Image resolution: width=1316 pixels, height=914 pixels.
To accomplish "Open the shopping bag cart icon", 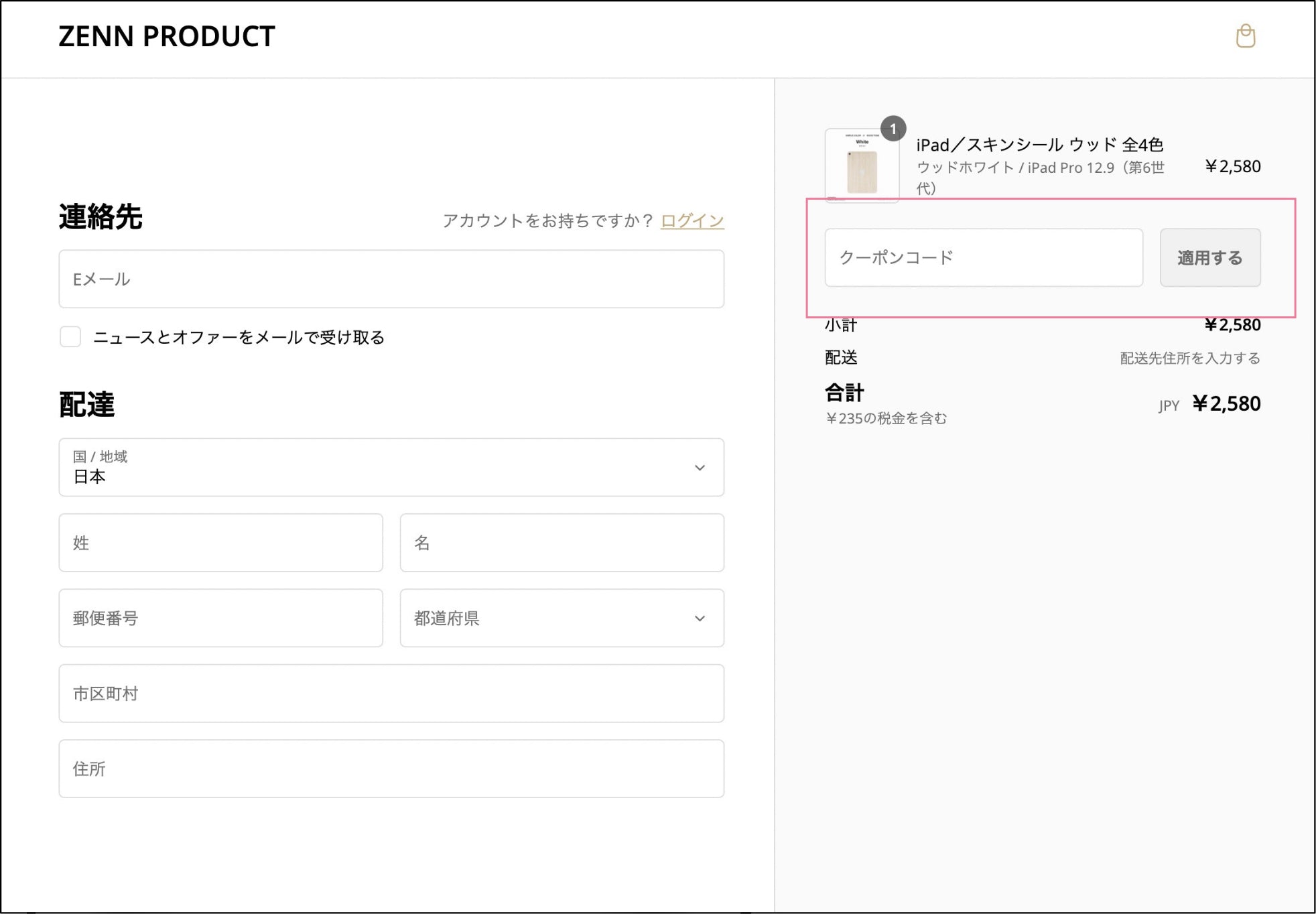I will (x=1245, y=36).
